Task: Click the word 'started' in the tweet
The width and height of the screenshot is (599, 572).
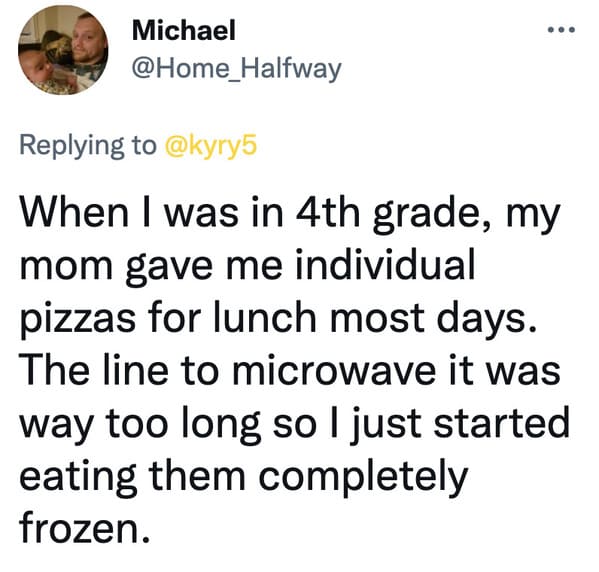Action: pyautogui.click(x=502, y=423)
